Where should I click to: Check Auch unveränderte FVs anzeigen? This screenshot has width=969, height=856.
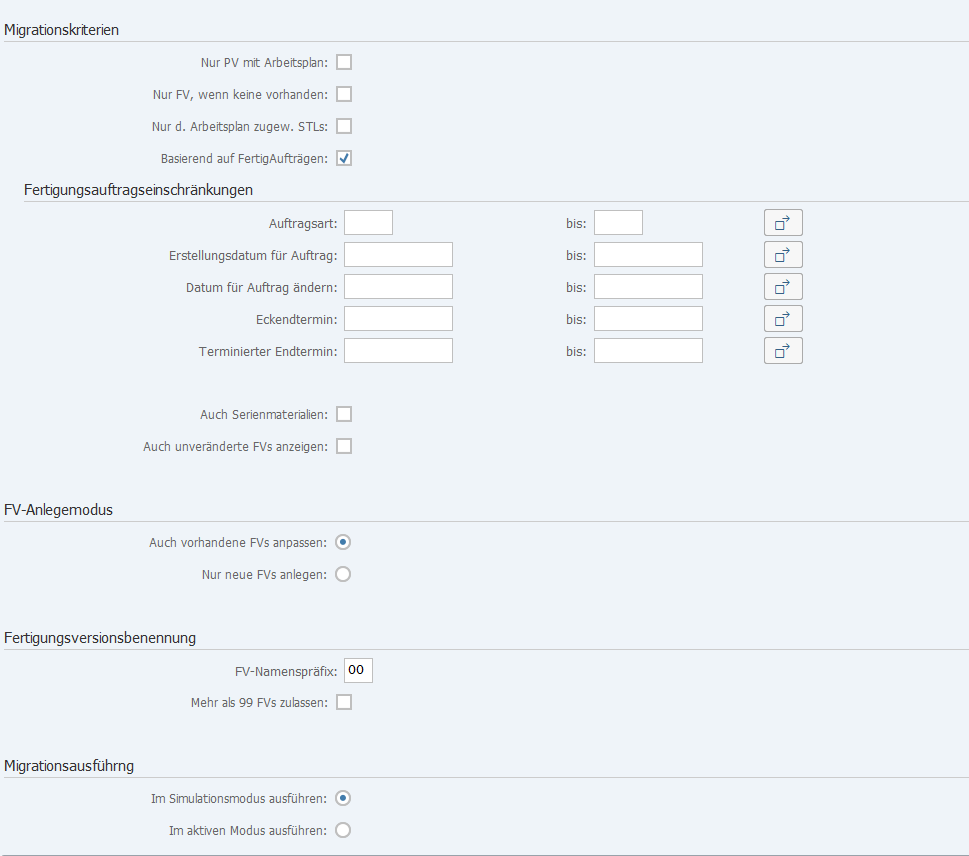[x=344, y=446]
